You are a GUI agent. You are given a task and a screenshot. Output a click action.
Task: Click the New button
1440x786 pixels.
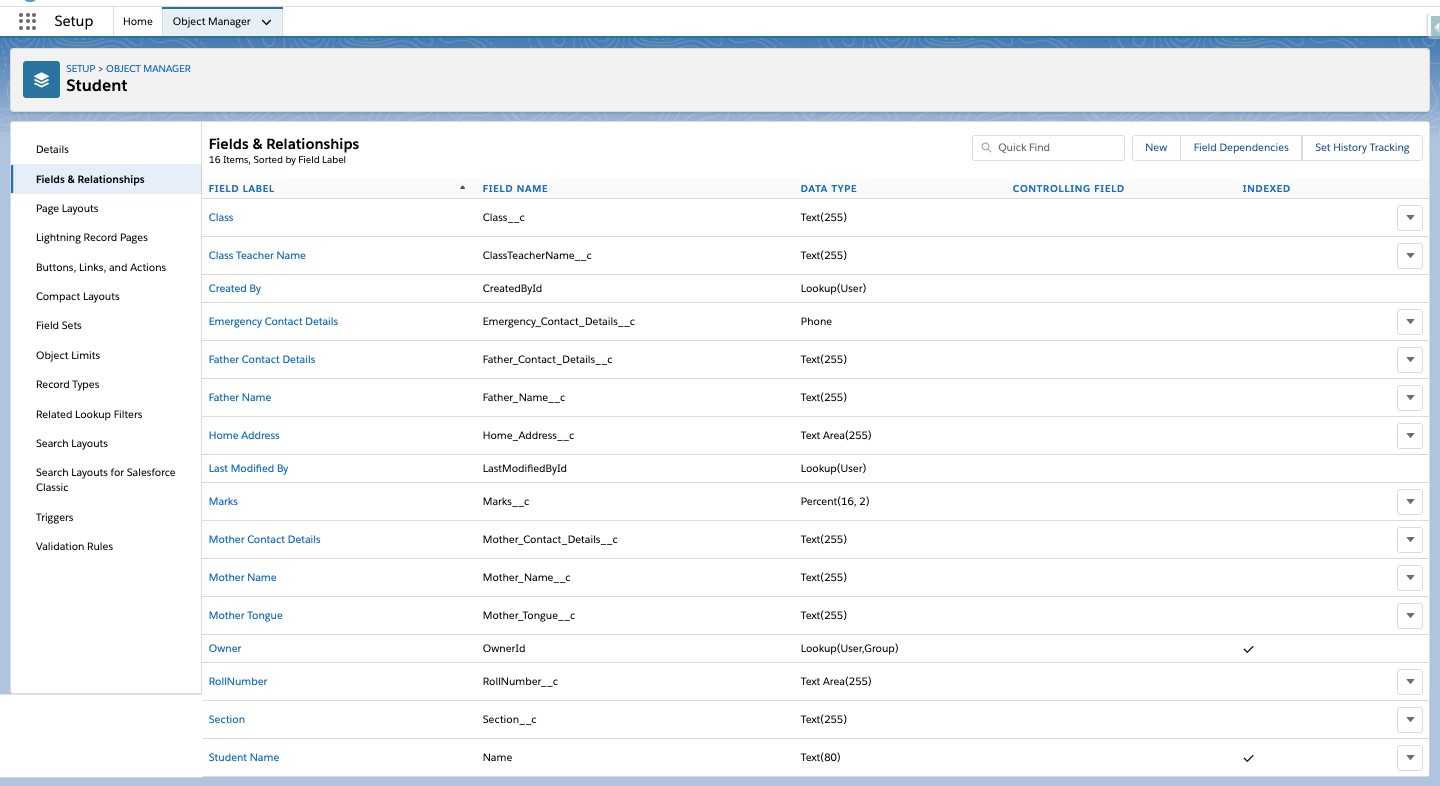click(x=1155, y=147)
